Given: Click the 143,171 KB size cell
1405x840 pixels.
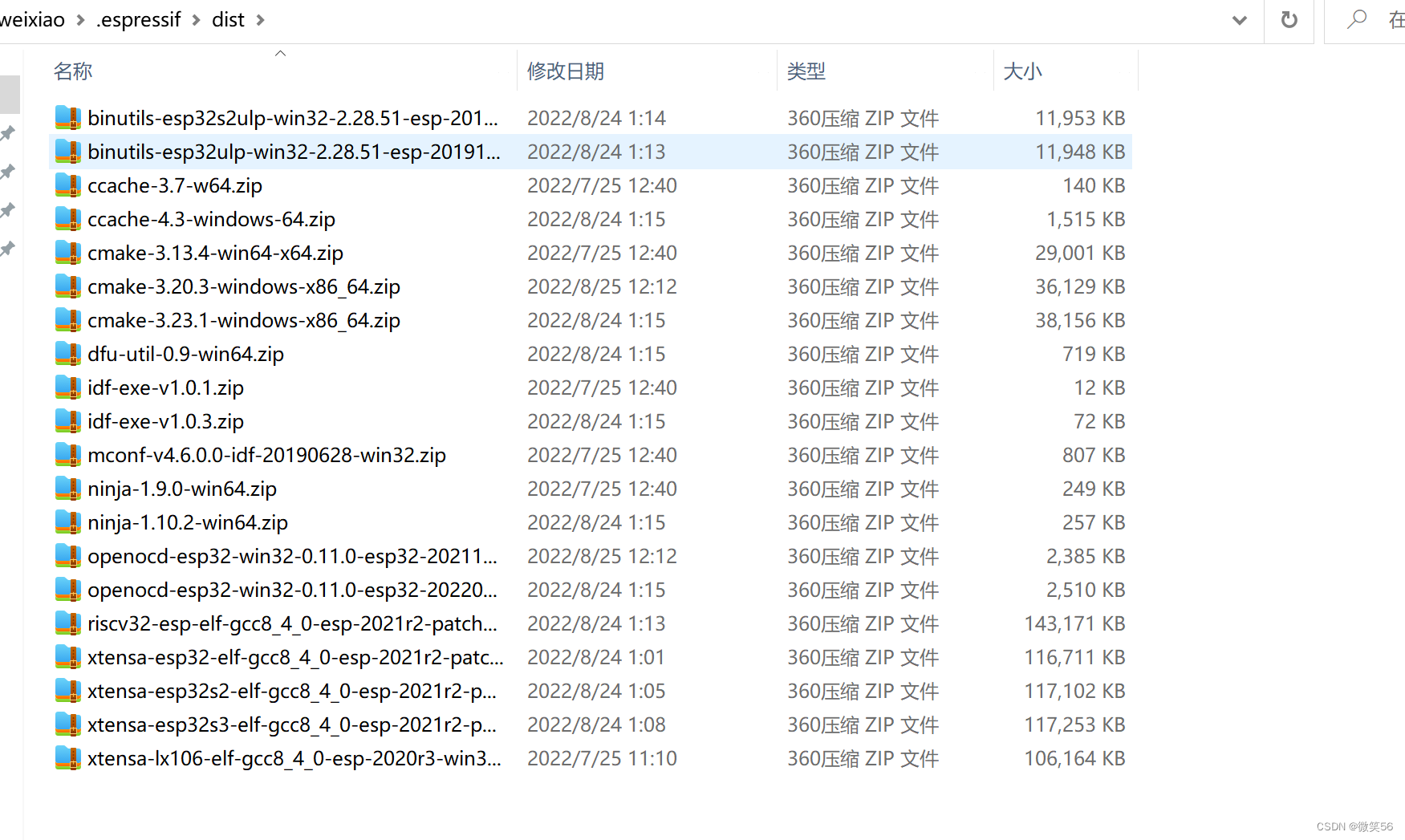Looking at the screenshot, I should [1074, 623].
